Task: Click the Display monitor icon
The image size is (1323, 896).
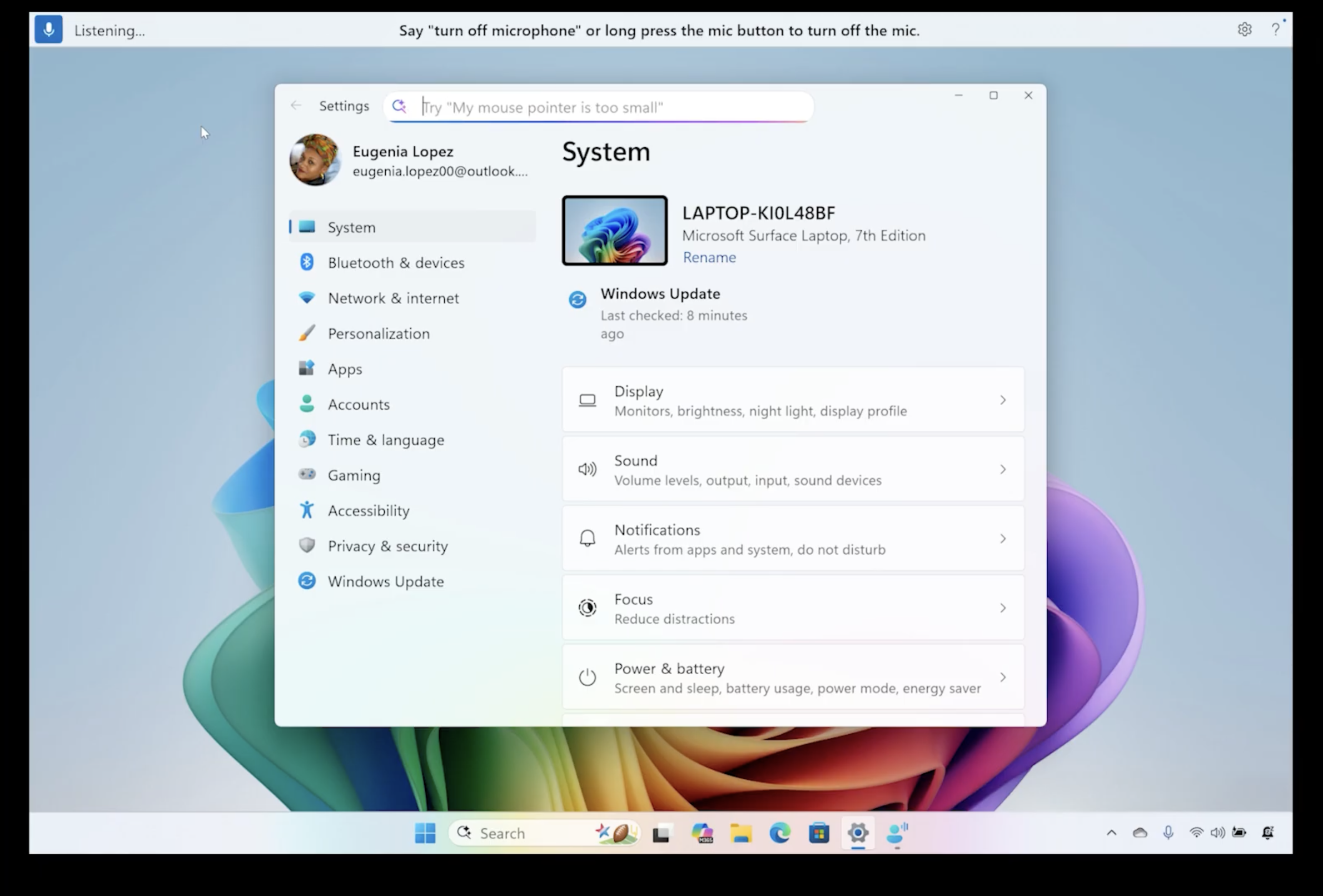Action: (588, 400)
